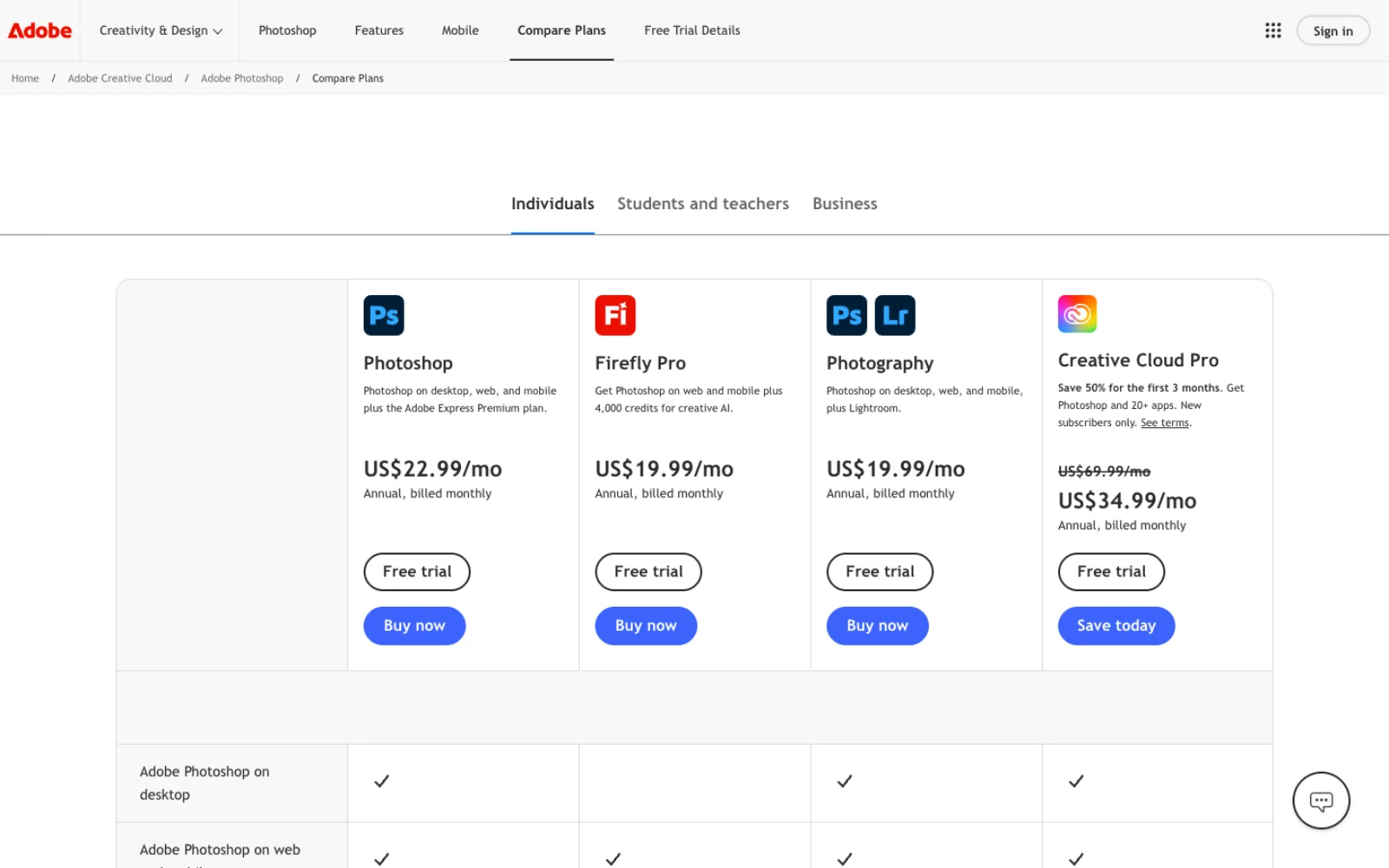Click the Photoshop Ps icon in Photoshop plan
Viewport: 1389px width, 868px height.
(x=384, y=315)
